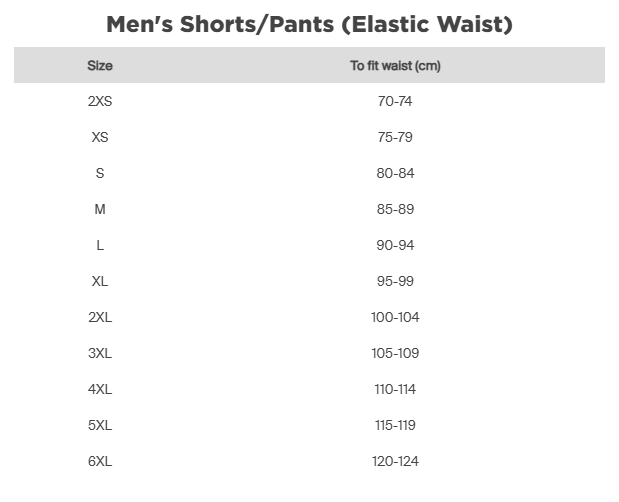
Task: Click the Size column header
Action: click(x=100, y=66)
